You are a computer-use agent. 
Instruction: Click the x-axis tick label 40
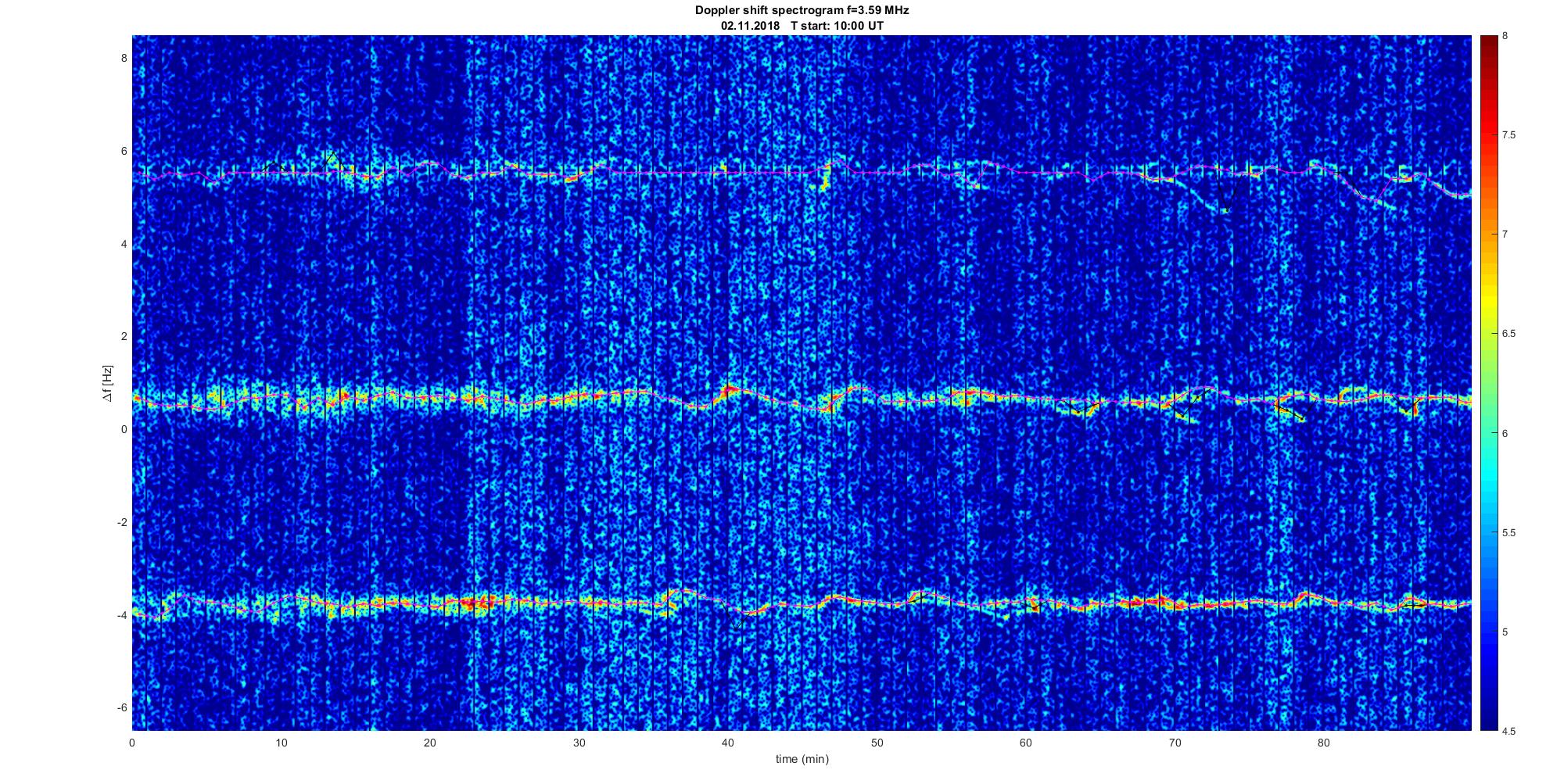728,742
